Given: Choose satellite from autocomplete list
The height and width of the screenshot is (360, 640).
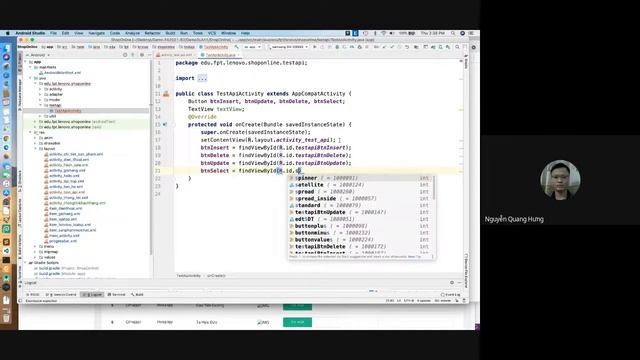Looking at the screenshot, I should tap(360, 185).
